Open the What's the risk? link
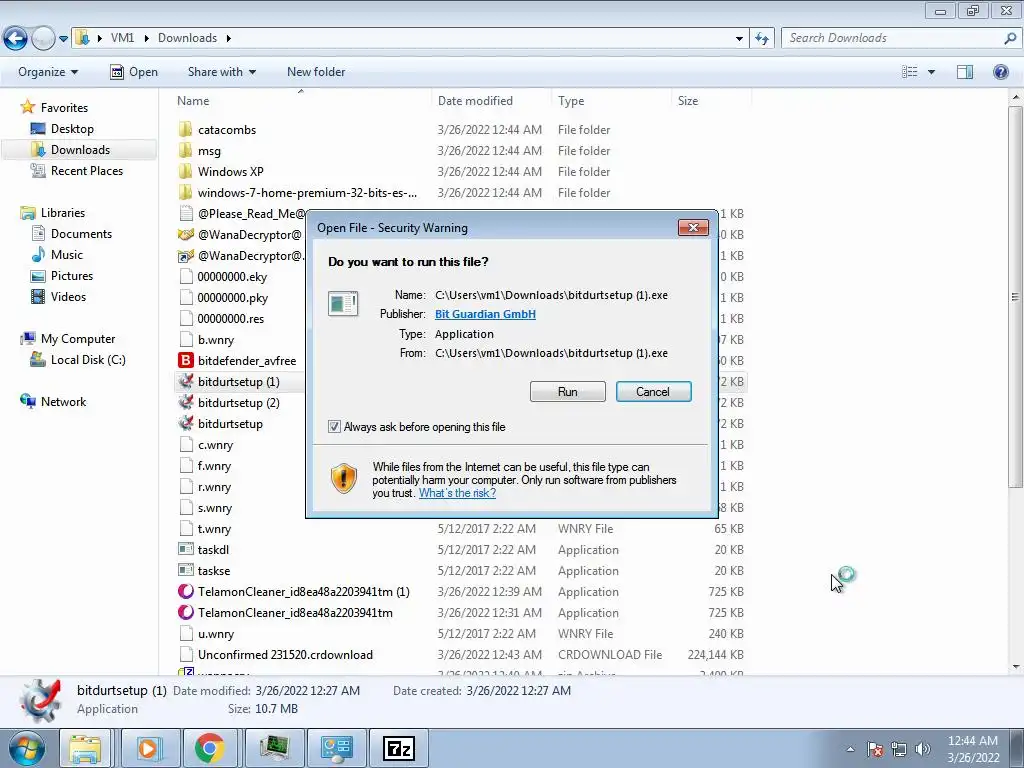Viewport: 1024px width, 768px height. (457, 493)
